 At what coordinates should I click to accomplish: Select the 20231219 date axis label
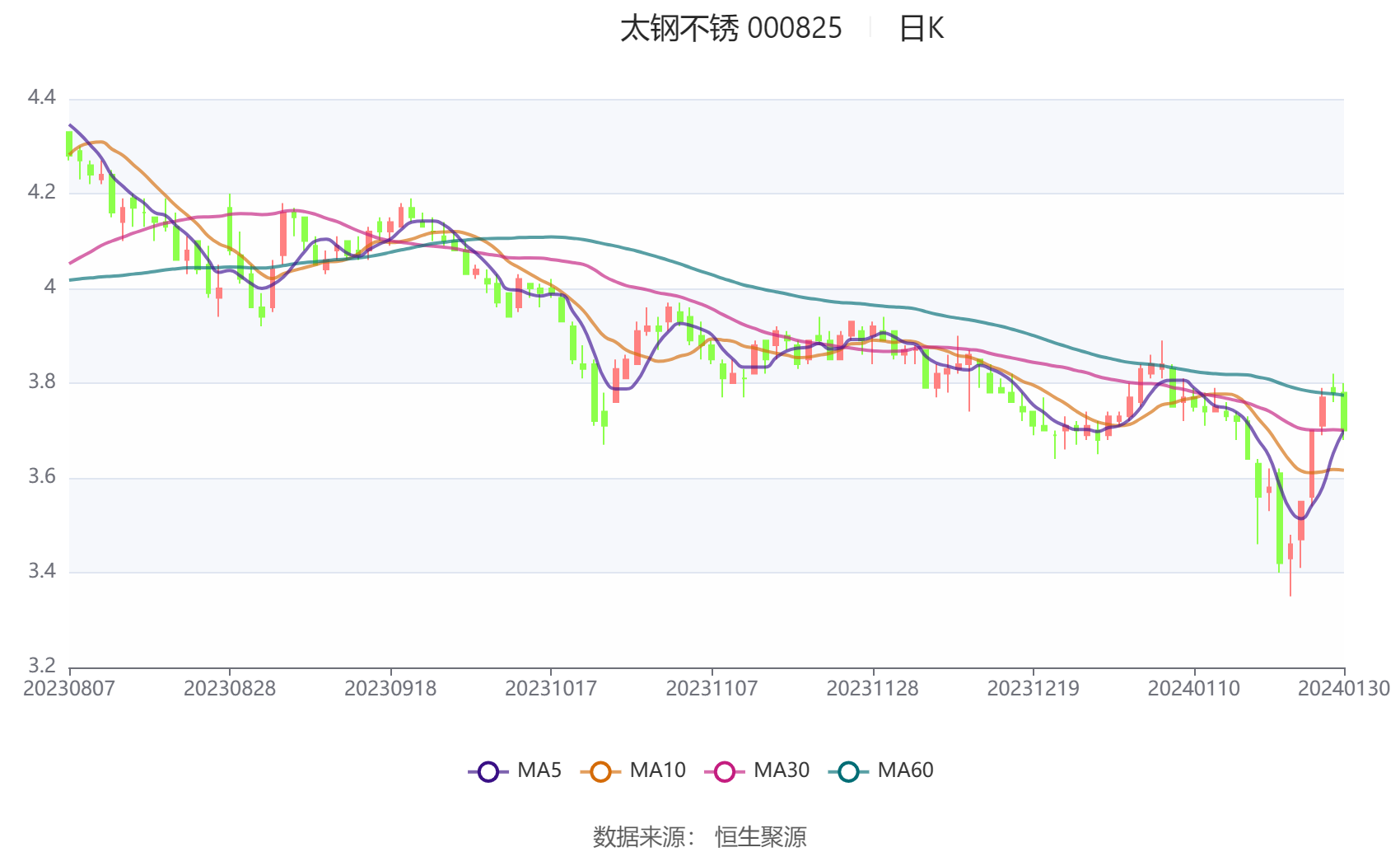tap(1033, 688)
